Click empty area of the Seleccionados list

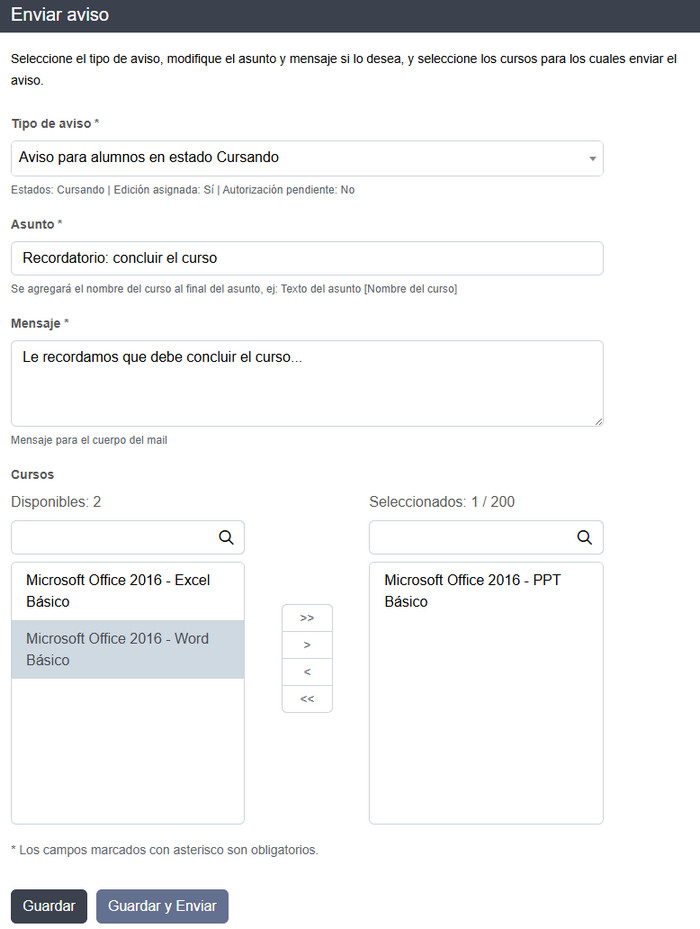coord(486,720)
